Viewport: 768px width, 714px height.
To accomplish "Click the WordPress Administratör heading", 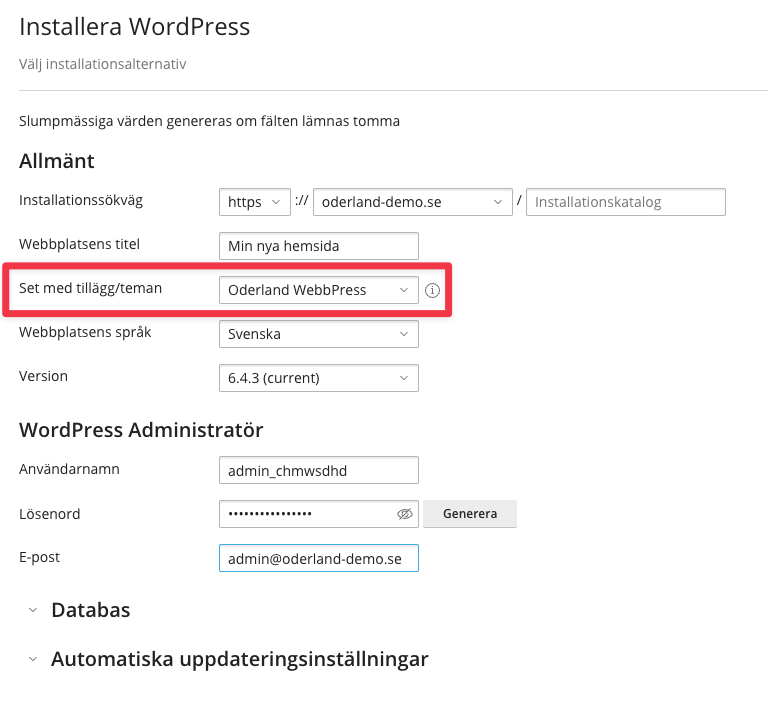I will pyautogui.click(x=141, y=430).
